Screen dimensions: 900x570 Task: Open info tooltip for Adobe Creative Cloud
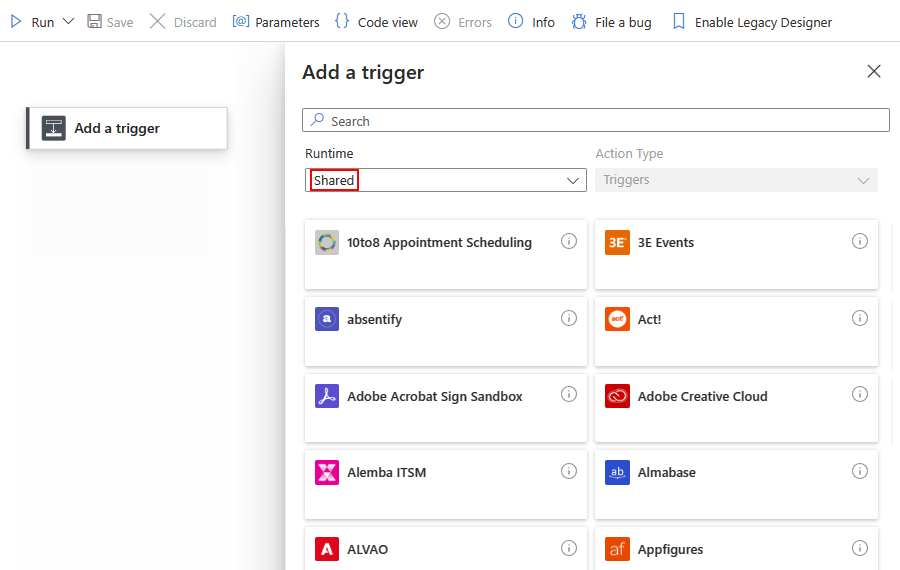[x=859, y=394]
